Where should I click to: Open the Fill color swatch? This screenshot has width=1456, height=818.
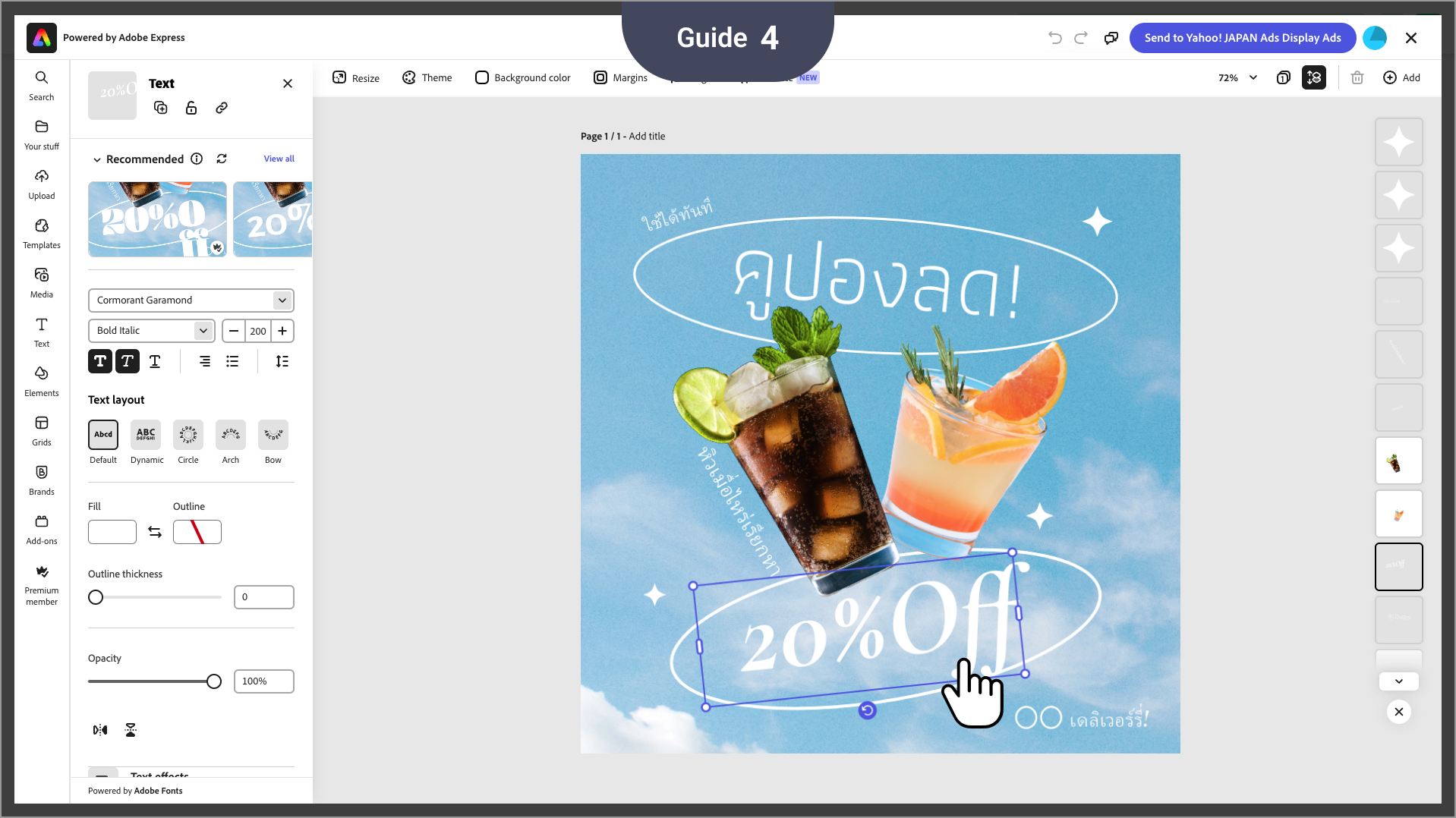tap(112, 532)
